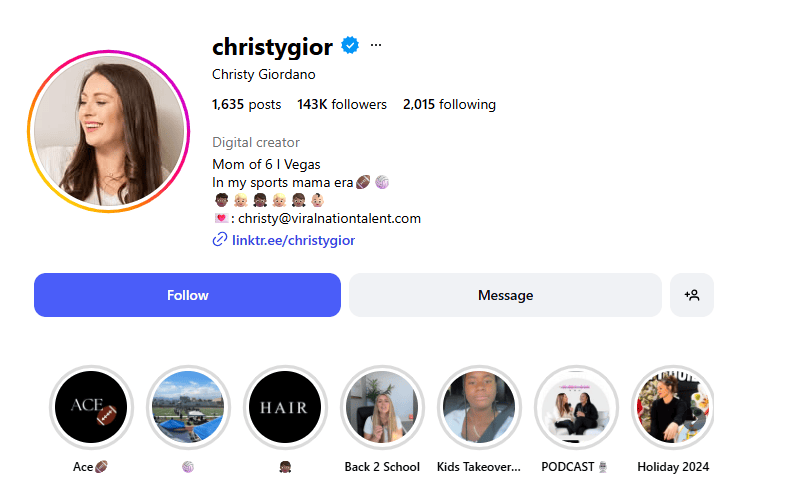This screenshot has width=805, height=496.
Task: View the 143K followers list
Action: pos(342,104)
